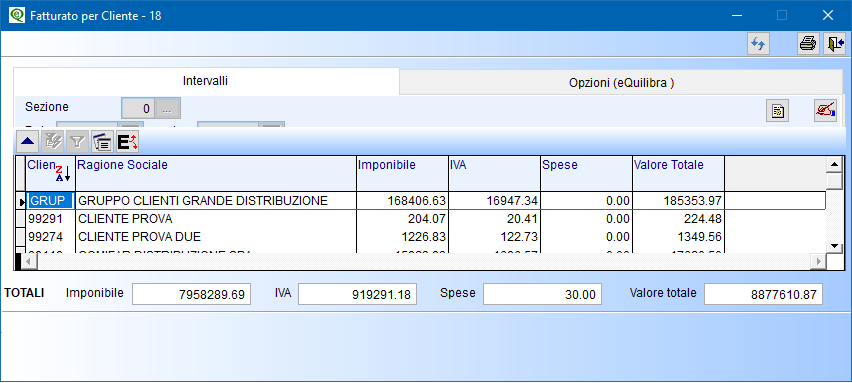Click the Totali Imponibile field
Screen dimensions: 852x383
pyautogui.click(x=191, y=294)
